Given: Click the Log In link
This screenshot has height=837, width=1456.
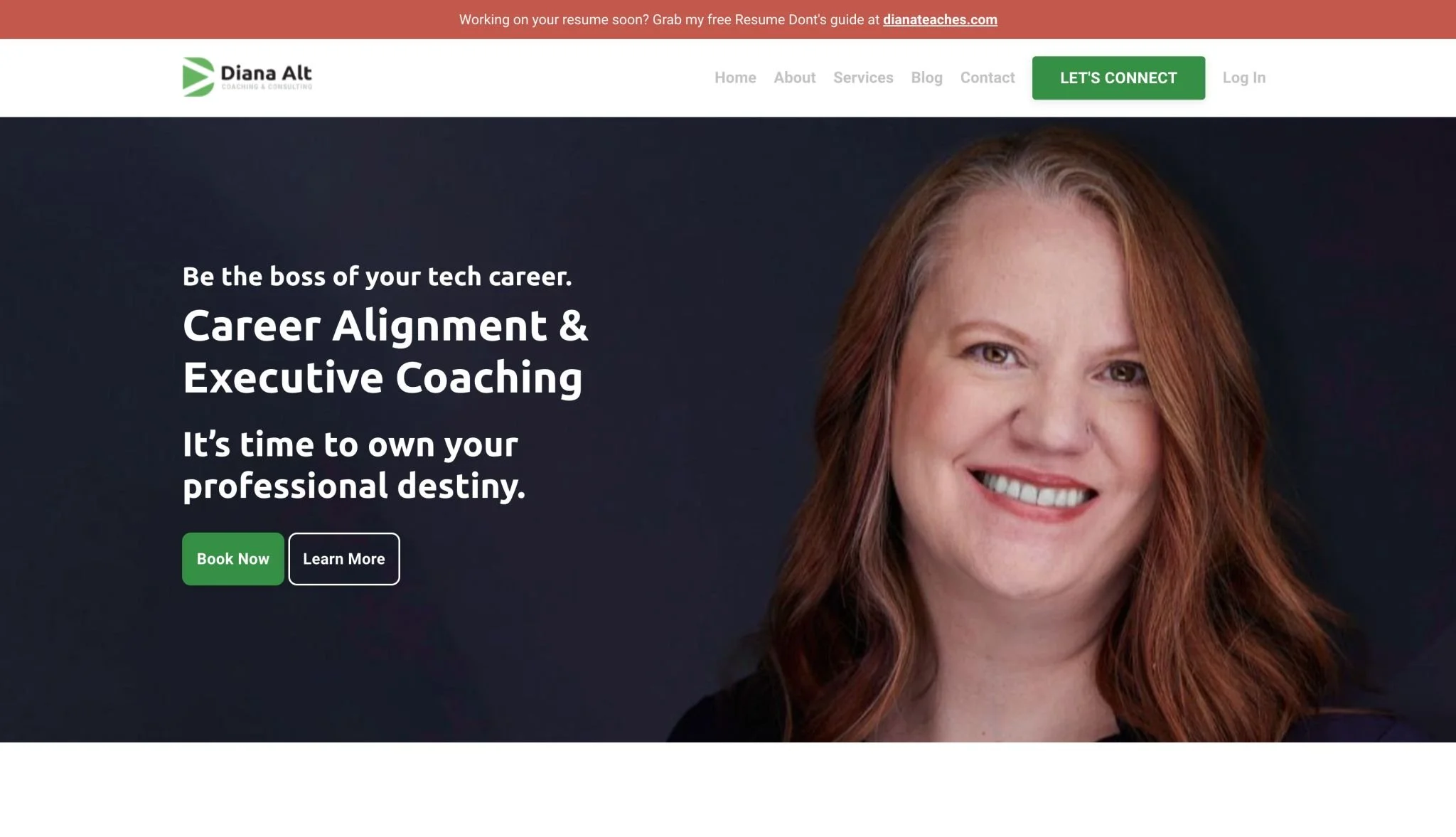Looking at the screenshot, I should (x=1243, y=78).
